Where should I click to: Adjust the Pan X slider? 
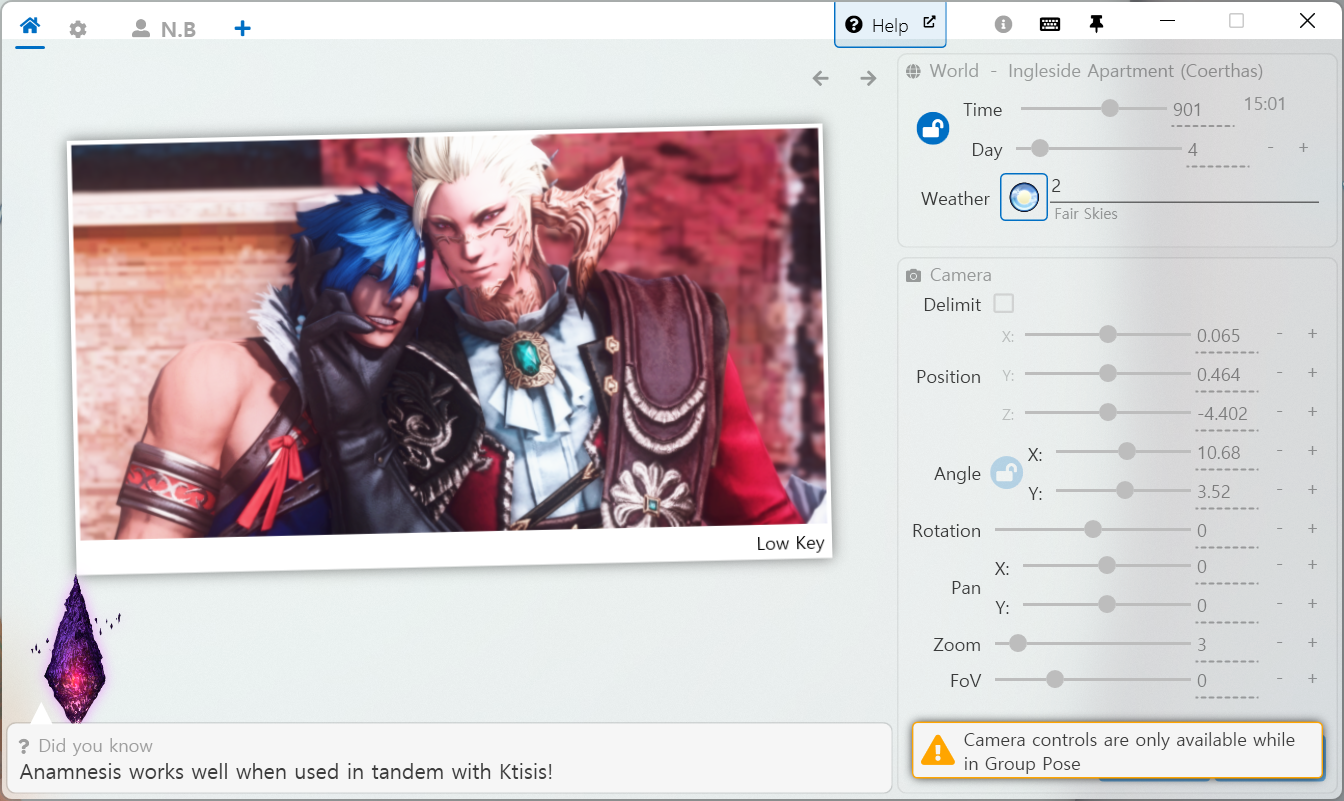point(1106,565)
